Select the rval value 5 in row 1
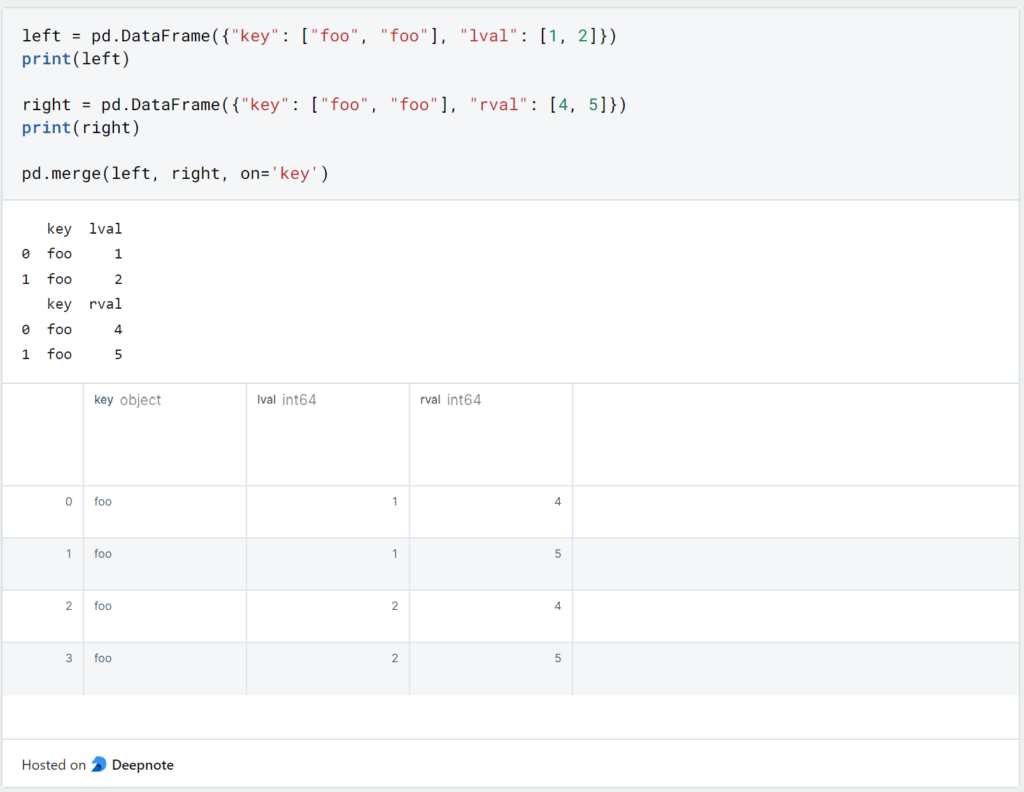 [x=559, y=553]
